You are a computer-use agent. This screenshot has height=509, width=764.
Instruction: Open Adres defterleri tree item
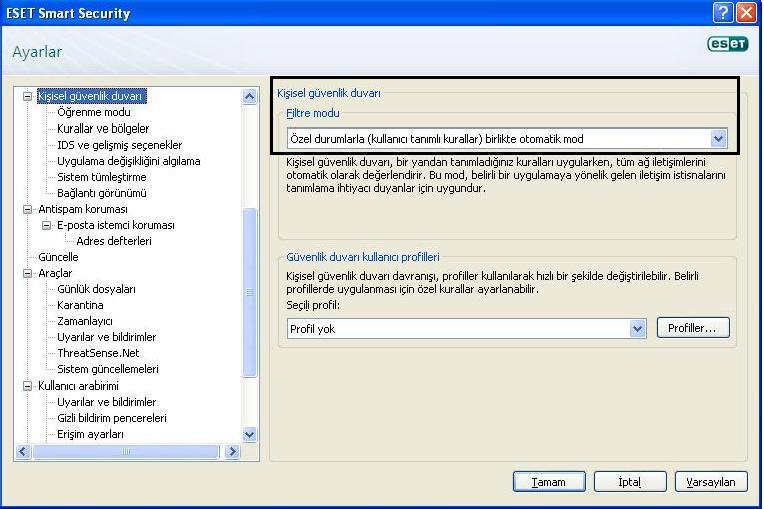click(114, 241)
